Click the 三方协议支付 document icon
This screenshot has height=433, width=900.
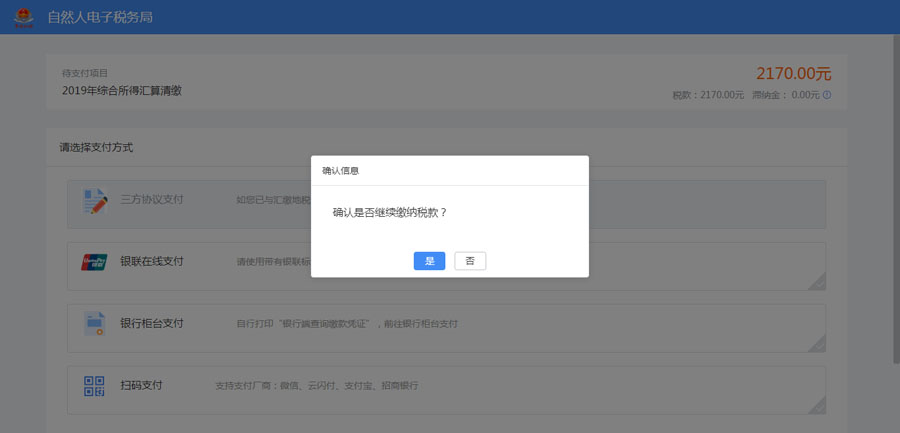click(x=95, y=201)
